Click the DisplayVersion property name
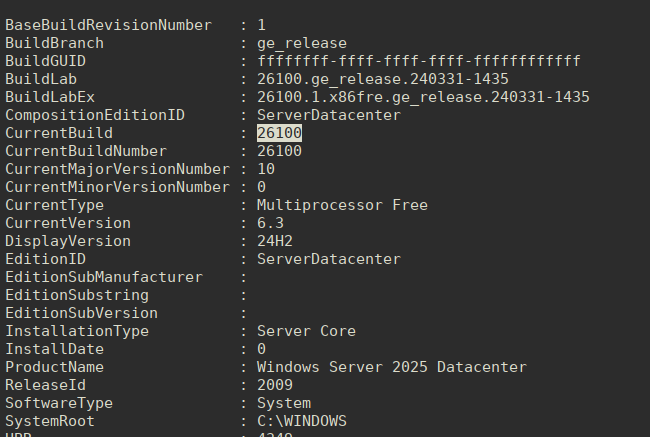 (68, 241)
